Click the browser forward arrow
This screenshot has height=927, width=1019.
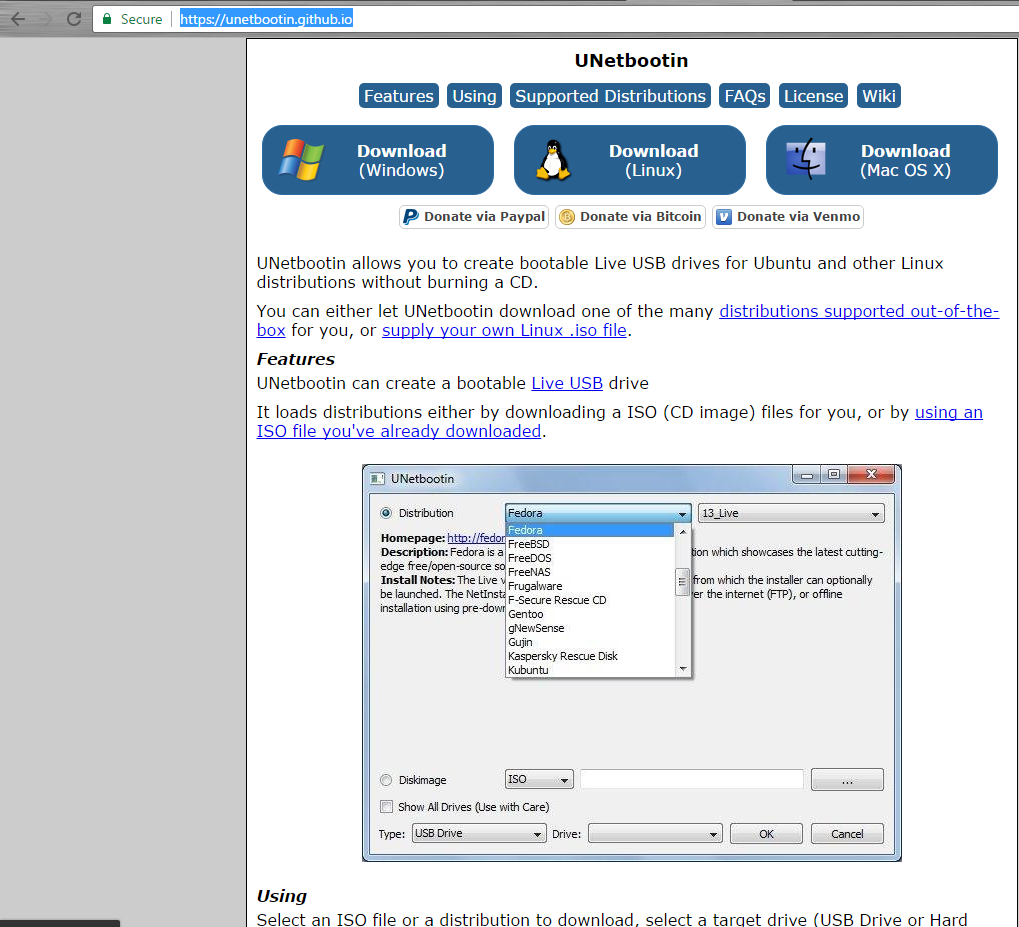pyautogui.click(x=46, y=19)
